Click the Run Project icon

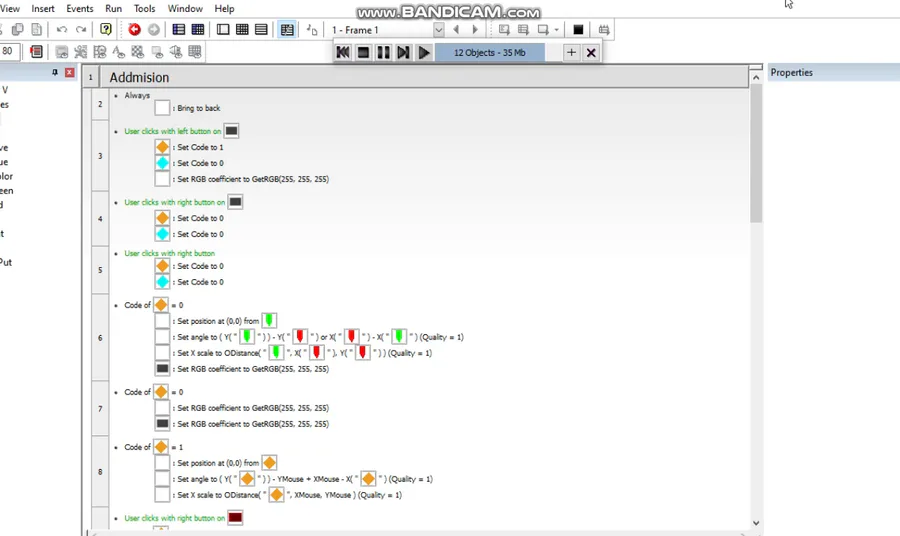(504, 29)
